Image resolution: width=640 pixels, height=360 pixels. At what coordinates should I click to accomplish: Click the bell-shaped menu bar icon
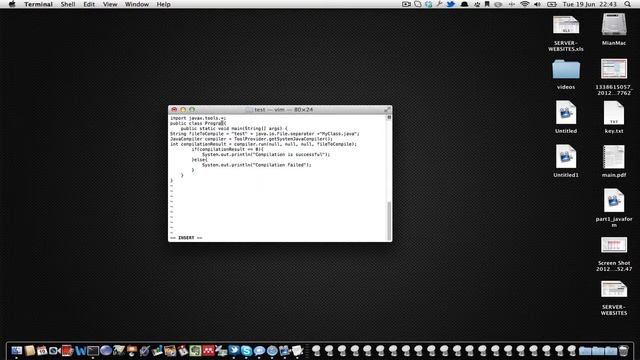[x=464, y=4]
